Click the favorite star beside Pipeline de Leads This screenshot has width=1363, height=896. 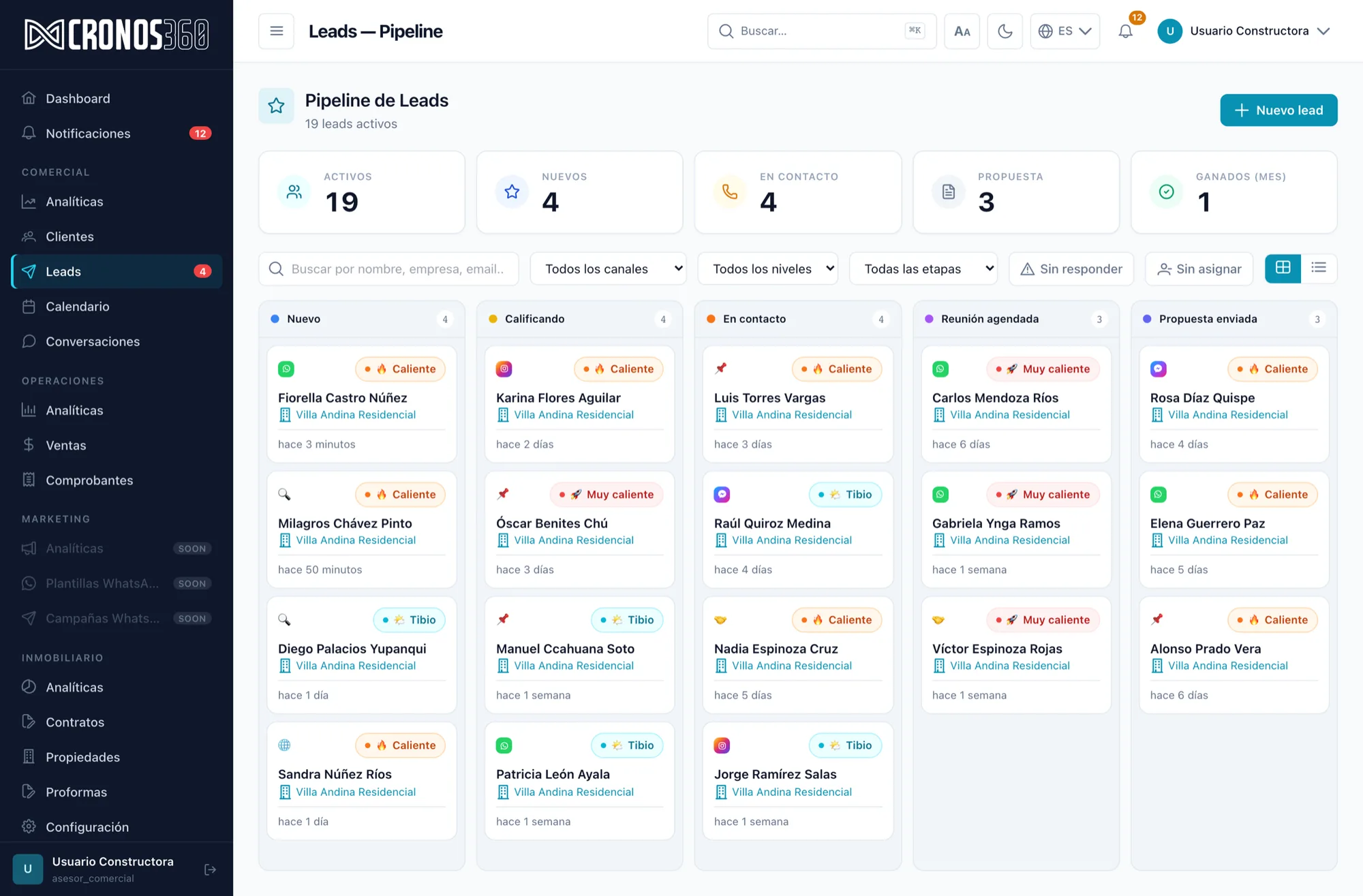point(276,106)
